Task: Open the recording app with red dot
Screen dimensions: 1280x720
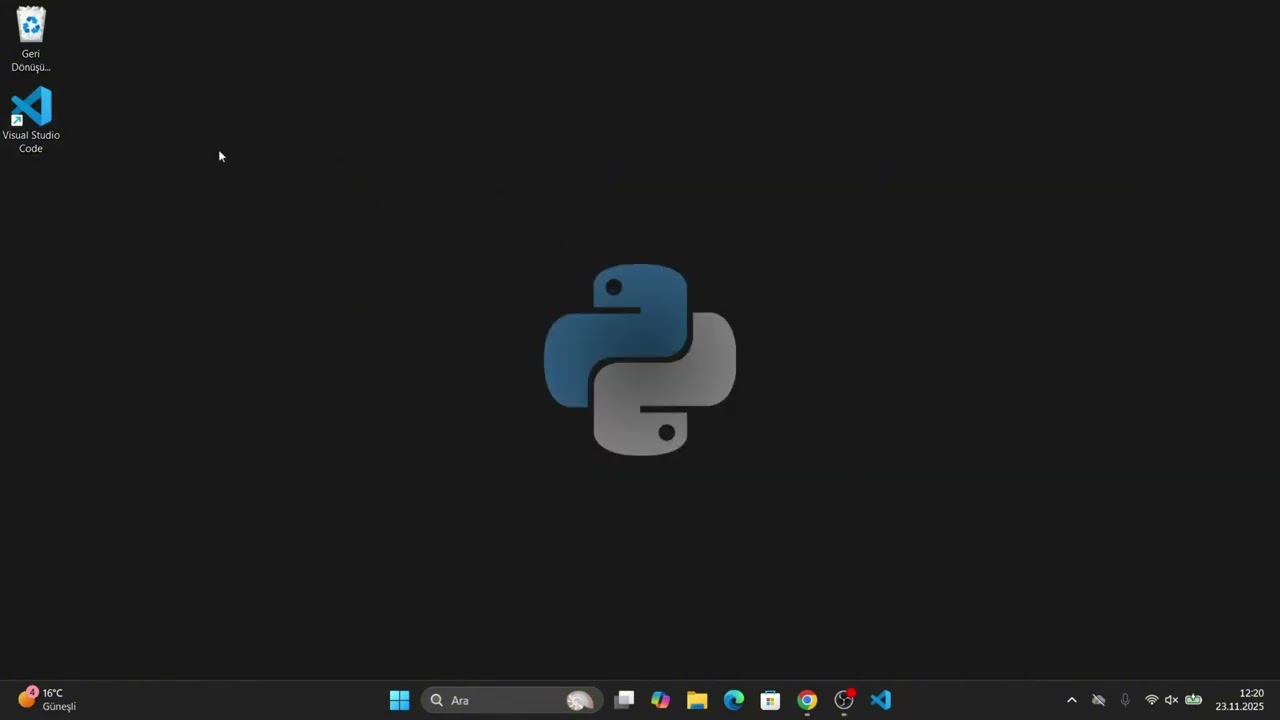Action: pos(844,700)
